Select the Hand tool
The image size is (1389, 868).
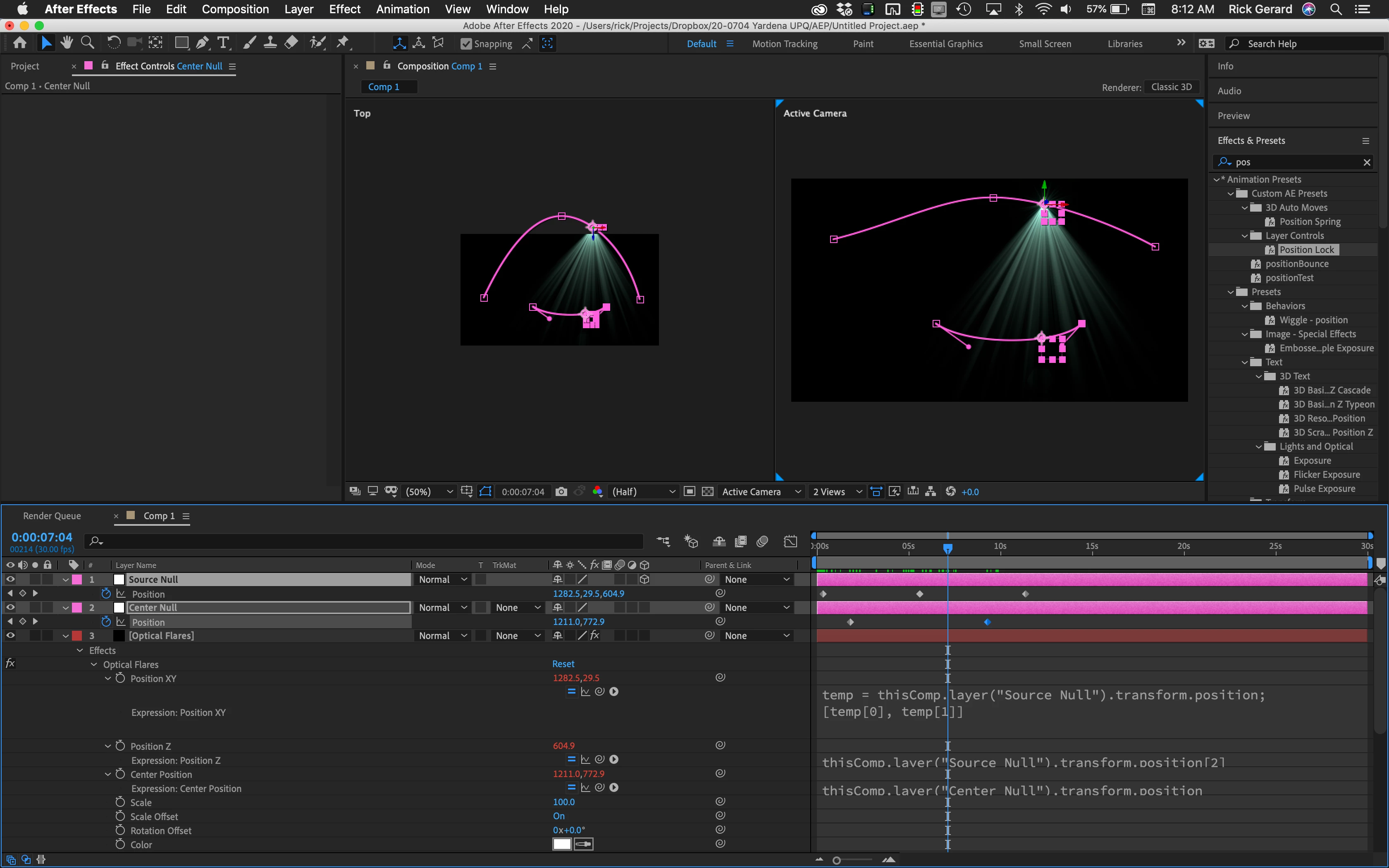(67, 43)
